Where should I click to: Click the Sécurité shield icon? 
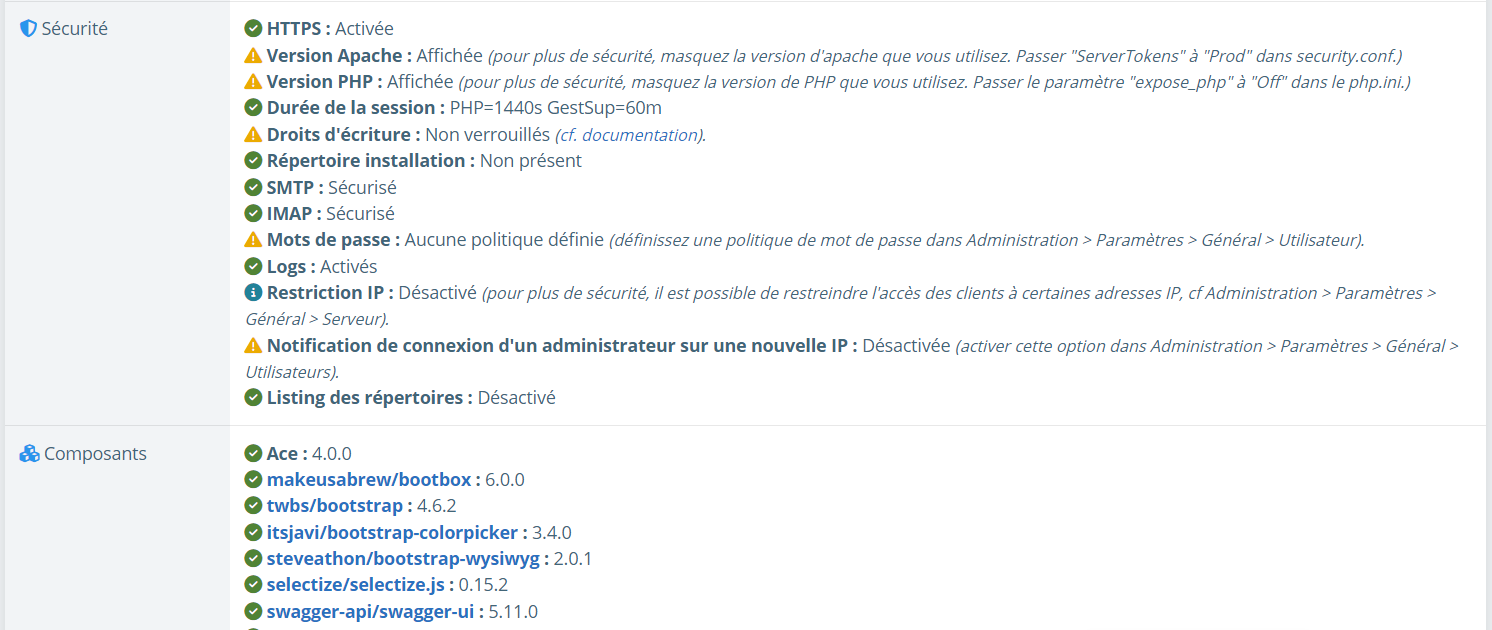28,29
